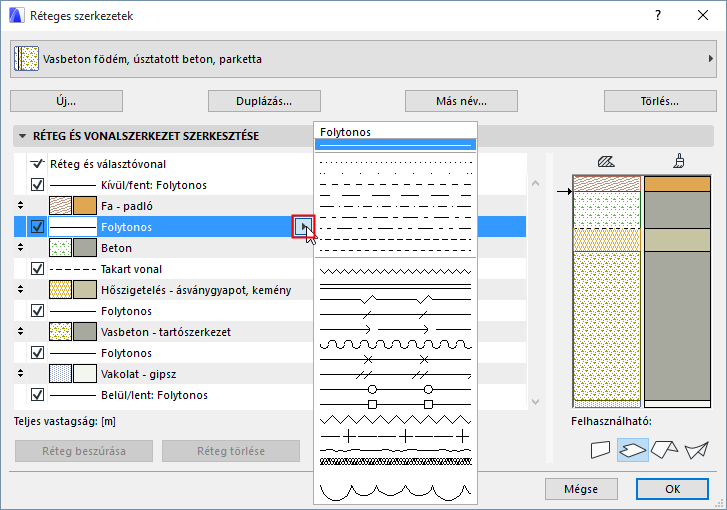Click the Törlés... button
The image size is (727, 510).
tap(660, 101)
